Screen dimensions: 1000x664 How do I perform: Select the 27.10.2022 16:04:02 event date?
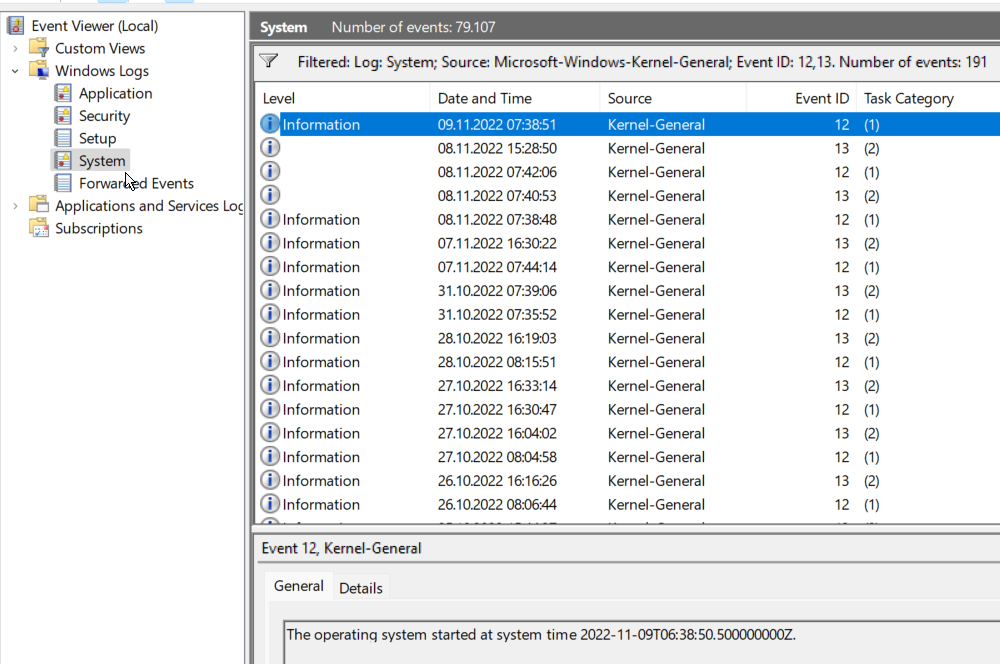(x=497, y=433)
